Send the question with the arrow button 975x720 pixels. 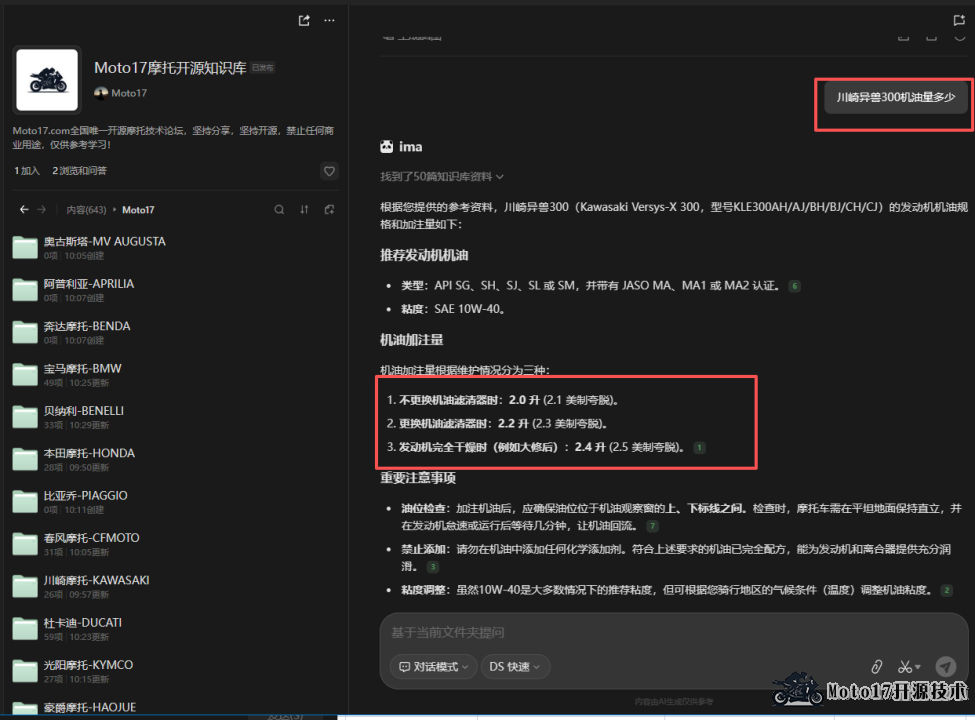(x=945, y=666)
